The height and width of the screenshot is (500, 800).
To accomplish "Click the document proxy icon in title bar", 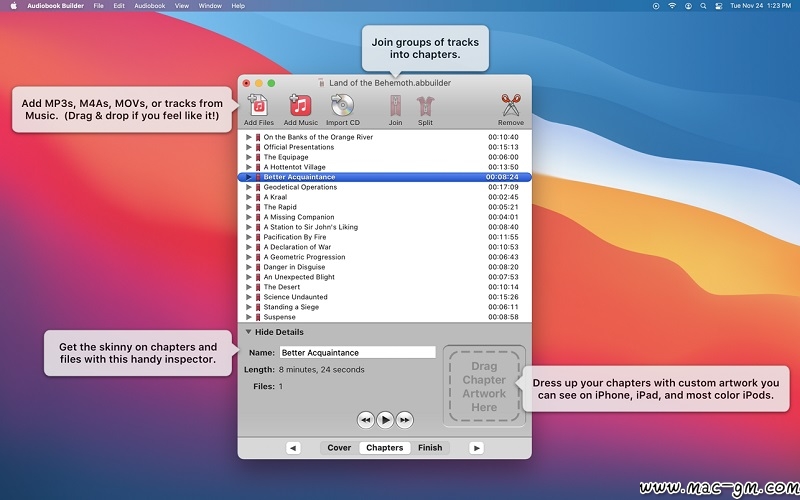I will tap(321, 83).
